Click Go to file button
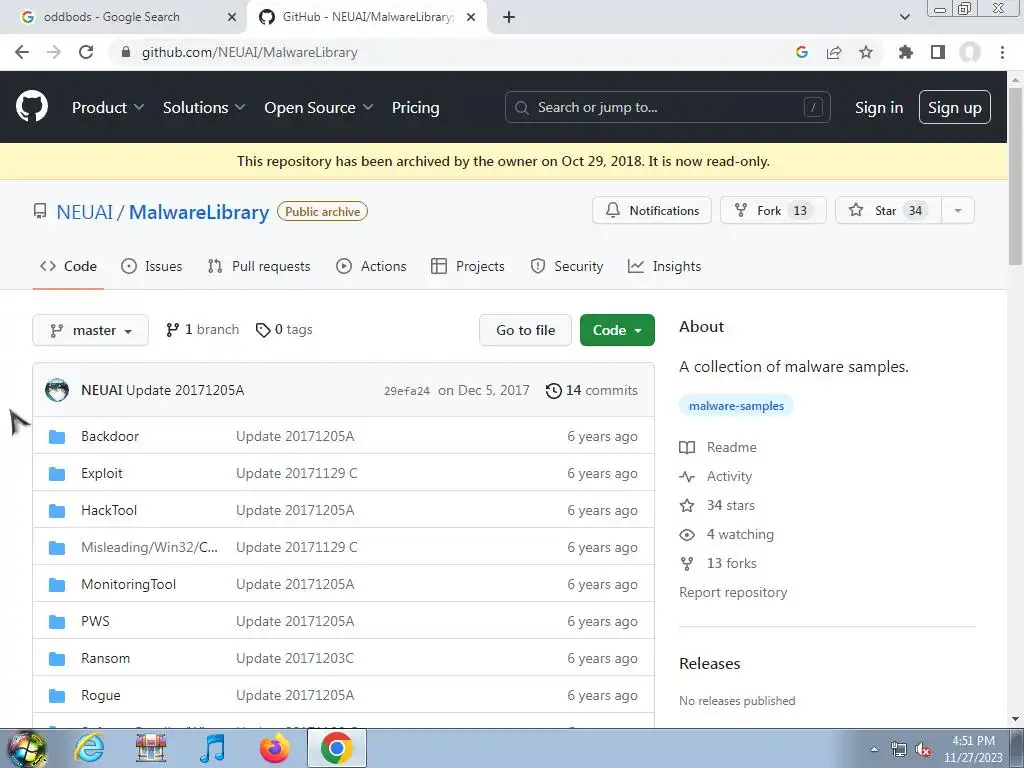This screenshot has width=1024, height=768. [x=525, y=330]
